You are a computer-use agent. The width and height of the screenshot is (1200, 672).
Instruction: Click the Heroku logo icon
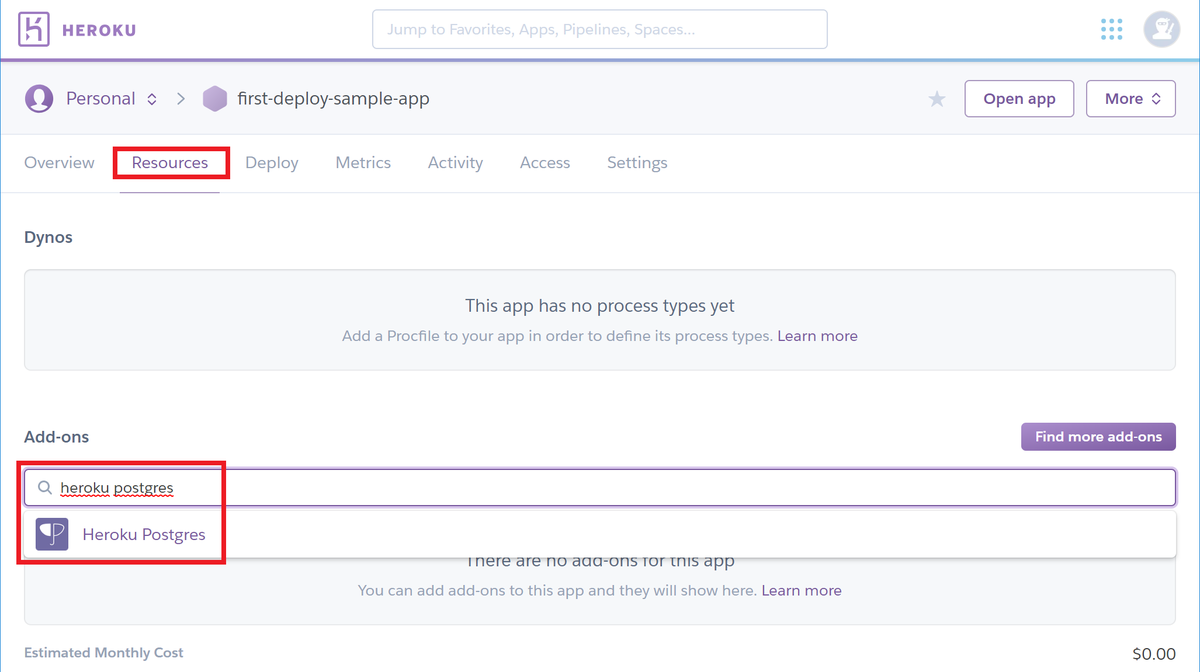(34, 30)
